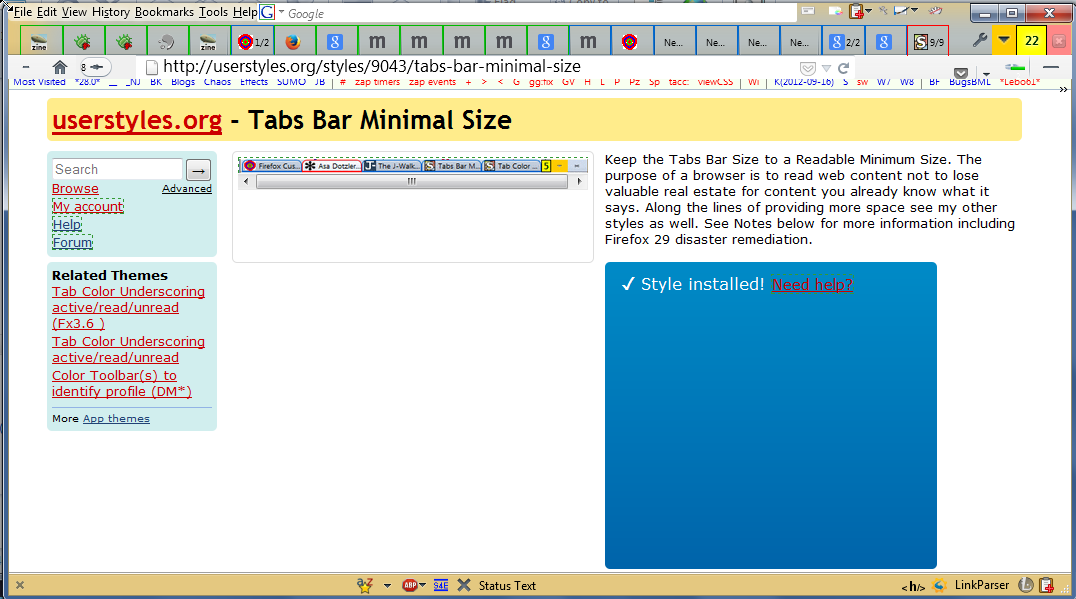The image size is (1076, 599).
Task: Expand the search engine dropdown arrow
Action: [x=281, y=12]
